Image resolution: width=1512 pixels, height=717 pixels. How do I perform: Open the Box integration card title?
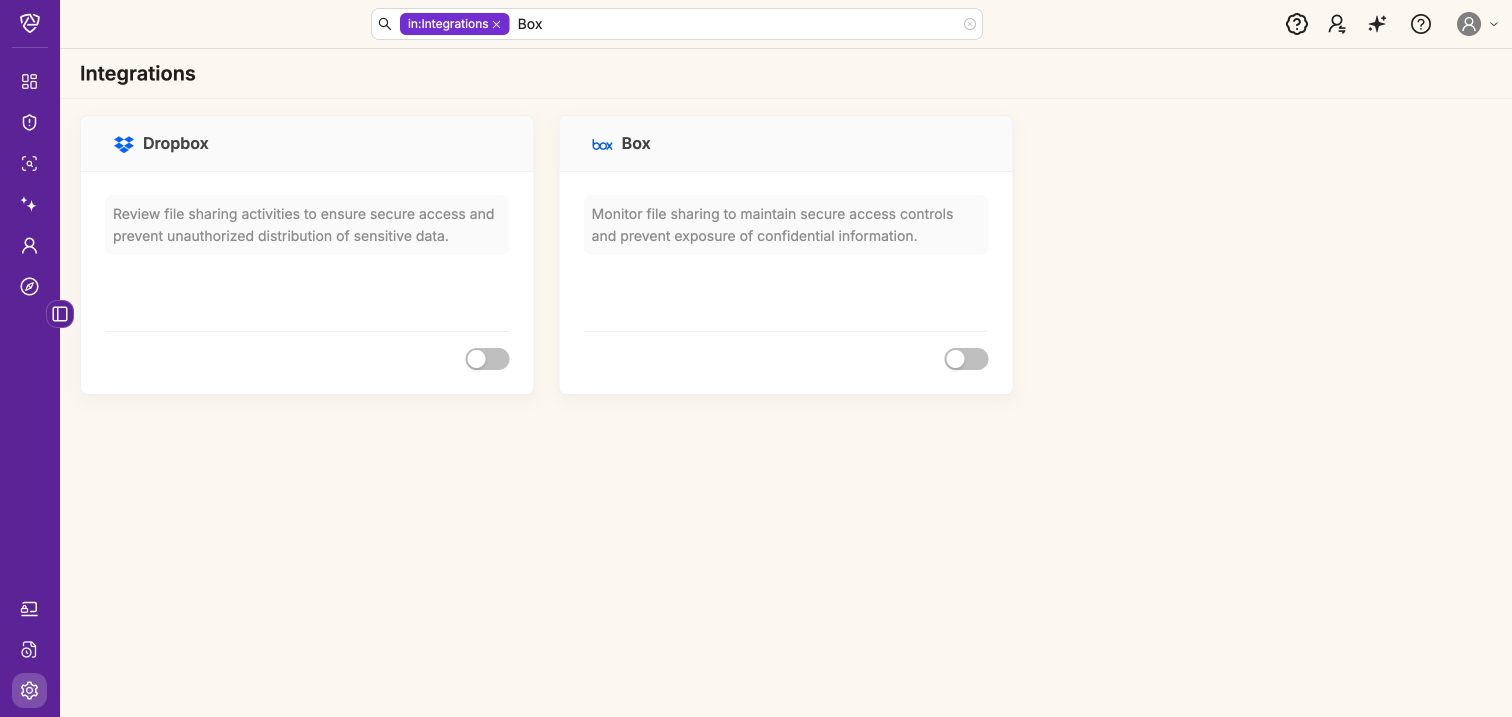click(x=635, y=144)
